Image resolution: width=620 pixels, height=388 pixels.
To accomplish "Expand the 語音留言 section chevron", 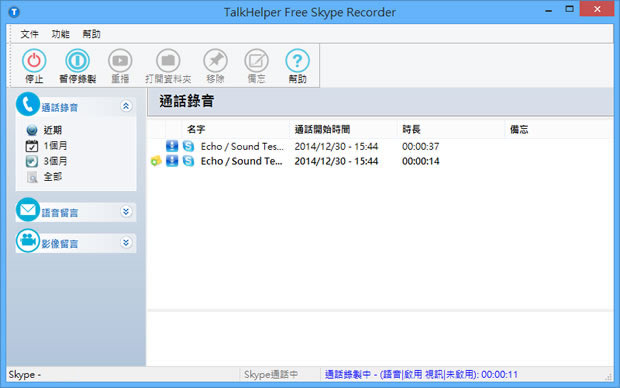I will tap(126, 212).
